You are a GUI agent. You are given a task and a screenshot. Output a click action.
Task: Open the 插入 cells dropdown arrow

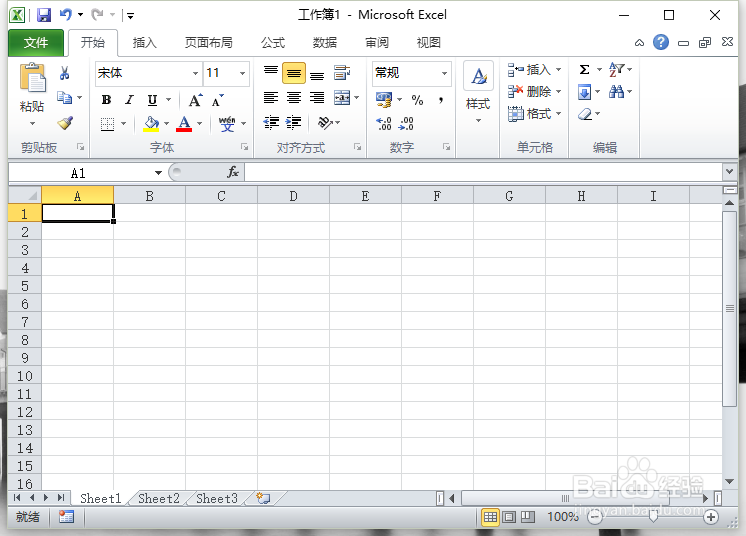point(559,69)
